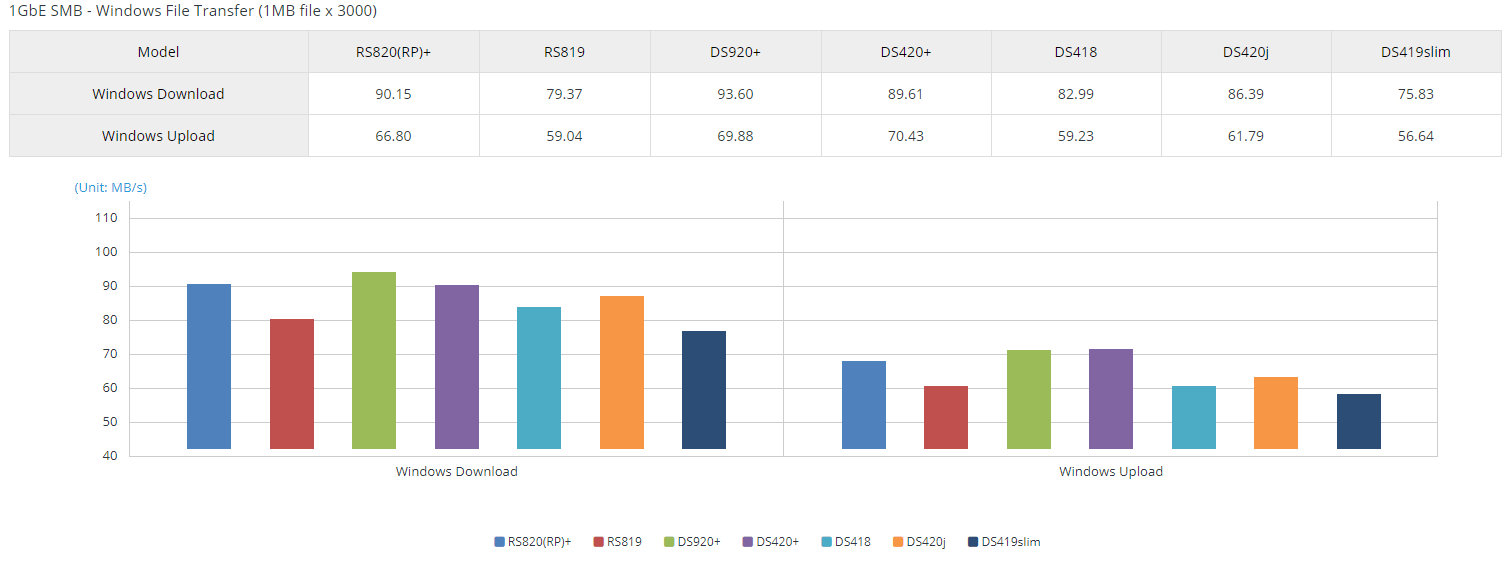The image size is (1510, 567).
Task: Click the 66.80 table value
Action: tap(394, 136)
